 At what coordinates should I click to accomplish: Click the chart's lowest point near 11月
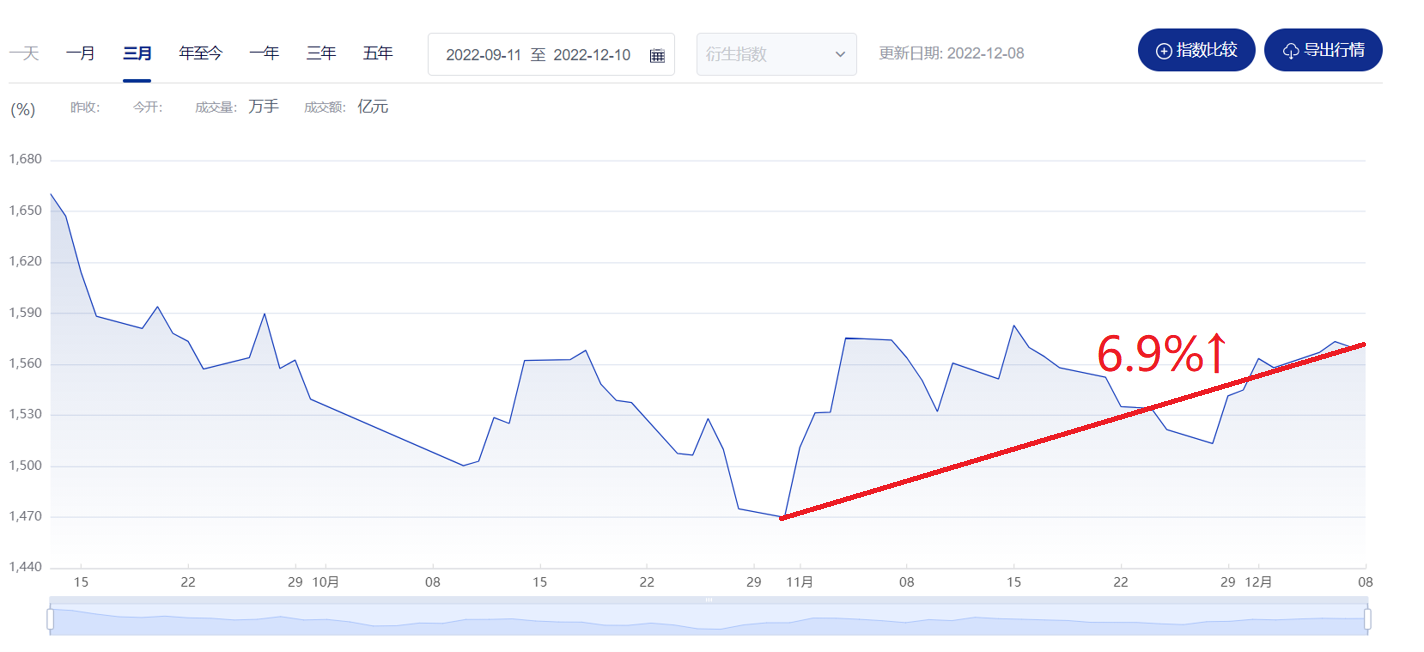point(784,517)
